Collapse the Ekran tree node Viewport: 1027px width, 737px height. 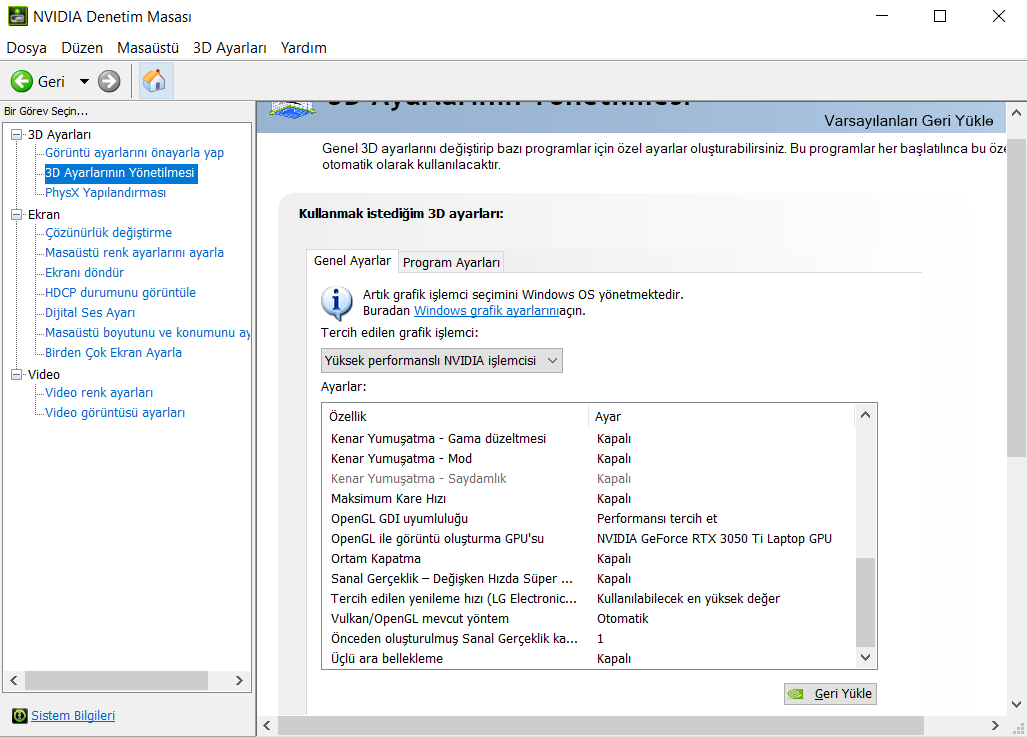pos(16,214)
